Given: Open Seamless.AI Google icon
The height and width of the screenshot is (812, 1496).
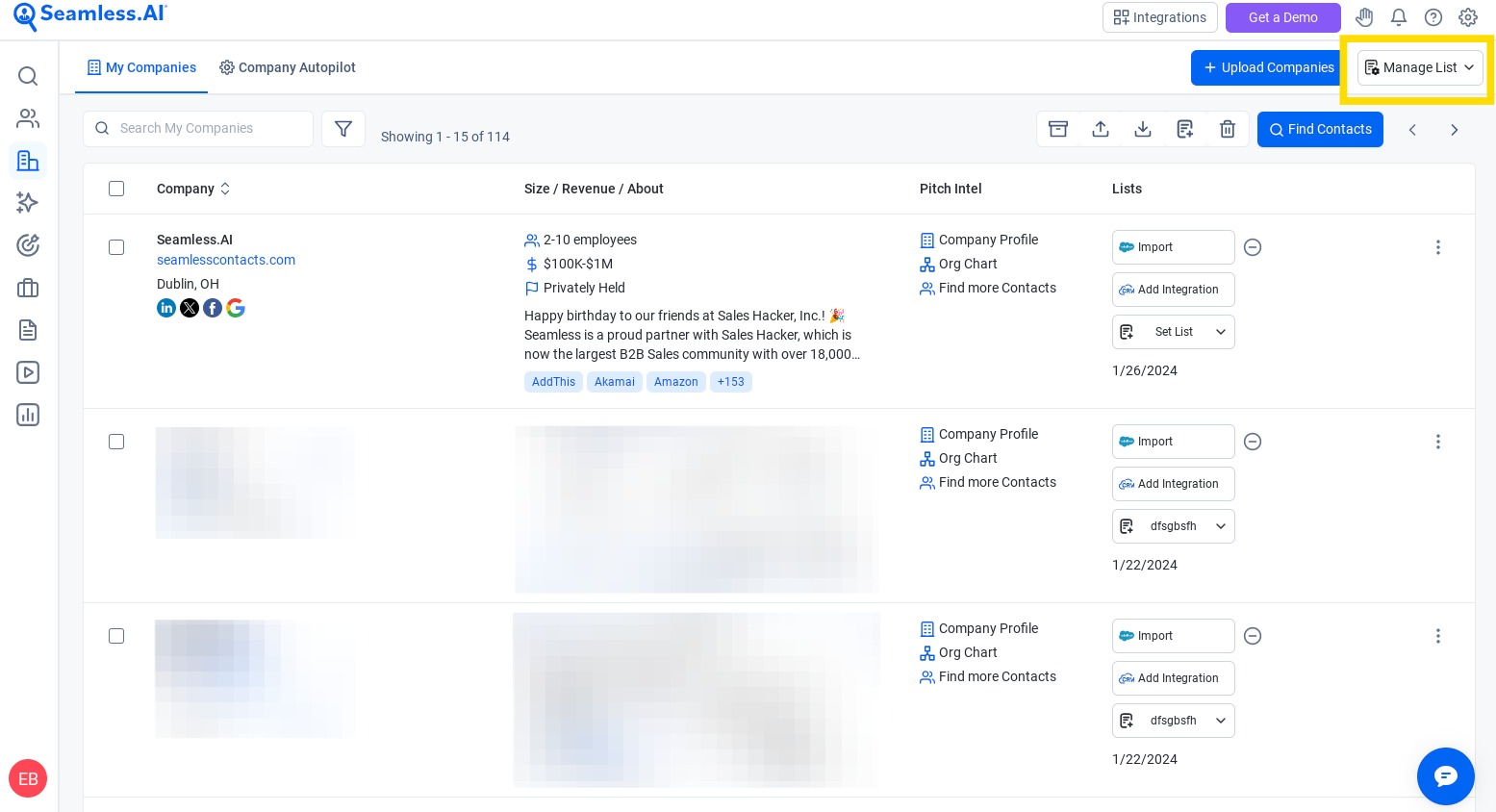Looking at the screenshot, I should [x=236, y=308].
